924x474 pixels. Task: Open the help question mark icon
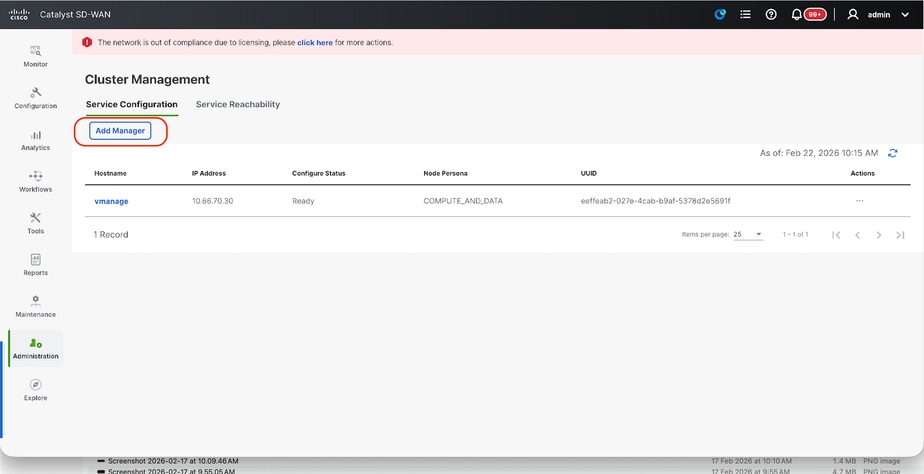(x=771, y=14)
